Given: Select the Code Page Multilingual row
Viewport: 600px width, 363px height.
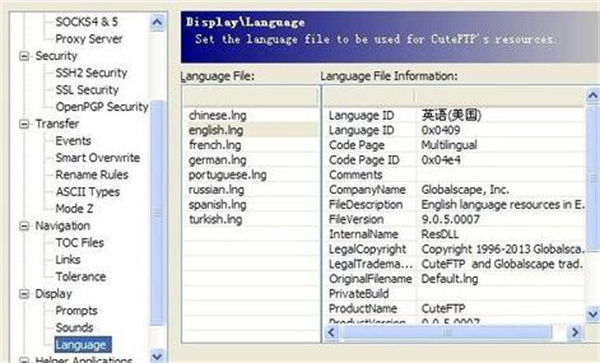Looking at the screenshot, I should (455, 145).
